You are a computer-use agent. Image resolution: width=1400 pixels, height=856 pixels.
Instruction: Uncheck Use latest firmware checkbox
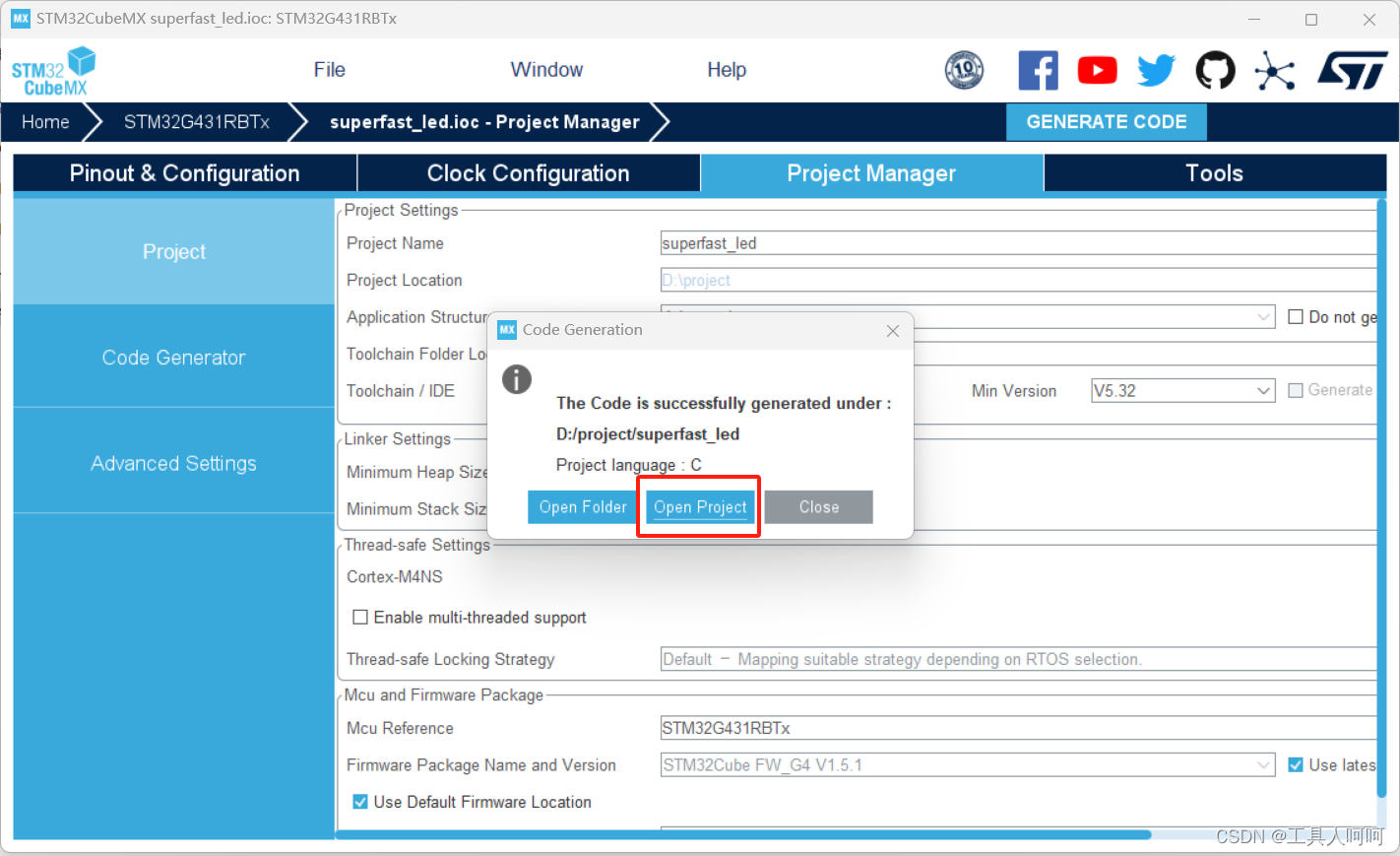click(1296, 765)
